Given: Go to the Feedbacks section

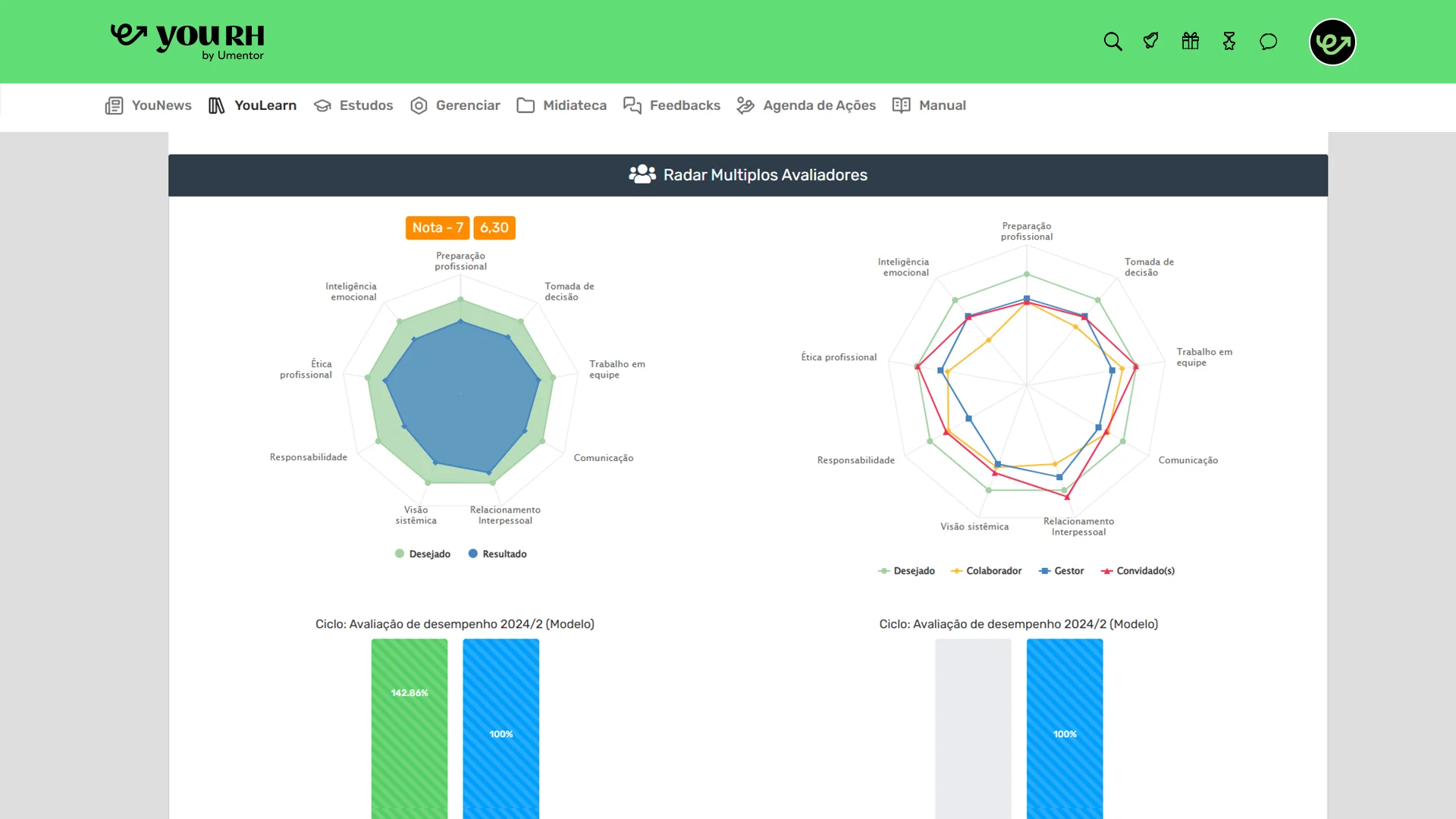Looking at the screenshot, I should (x=672, y=105).
